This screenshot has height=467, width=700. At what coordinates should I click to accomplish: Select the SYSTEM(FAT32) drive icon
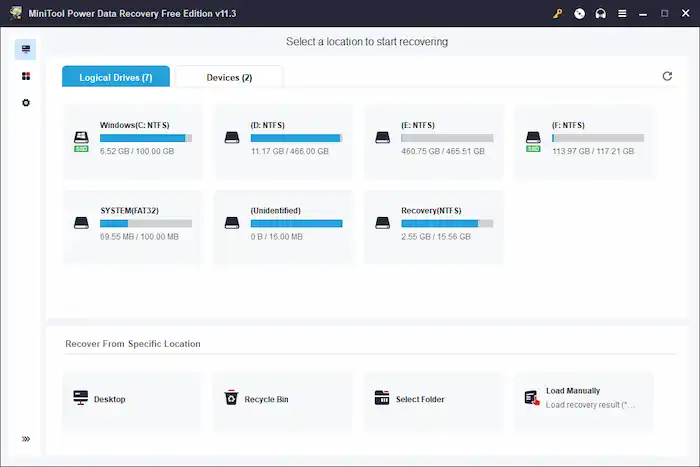point(81,223)
